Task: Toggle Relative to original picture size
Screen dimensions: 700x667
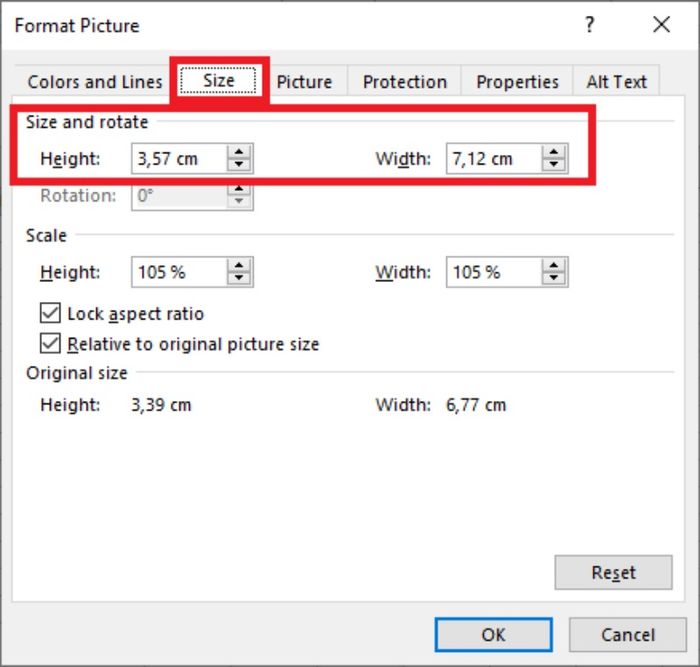Action: click(x=50, y=343)
